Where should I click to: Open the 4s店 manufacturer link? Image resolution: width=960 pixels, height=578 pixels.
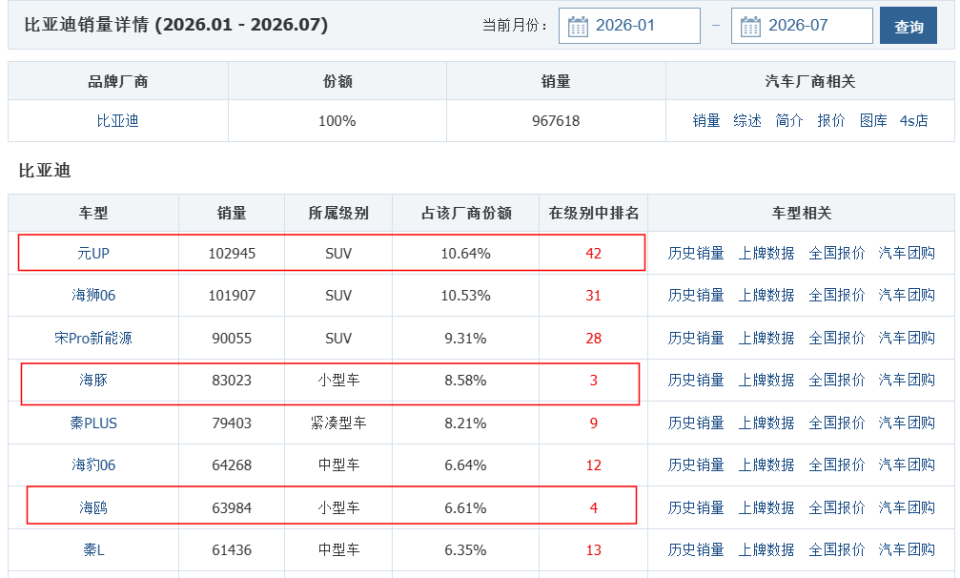(x=913, y=121)
